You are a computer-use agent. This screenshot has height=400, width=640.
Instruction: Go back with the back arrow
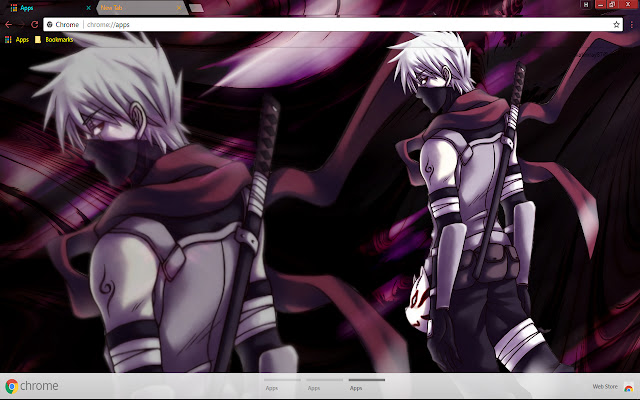pyautogui.click(x=9, y=24)
